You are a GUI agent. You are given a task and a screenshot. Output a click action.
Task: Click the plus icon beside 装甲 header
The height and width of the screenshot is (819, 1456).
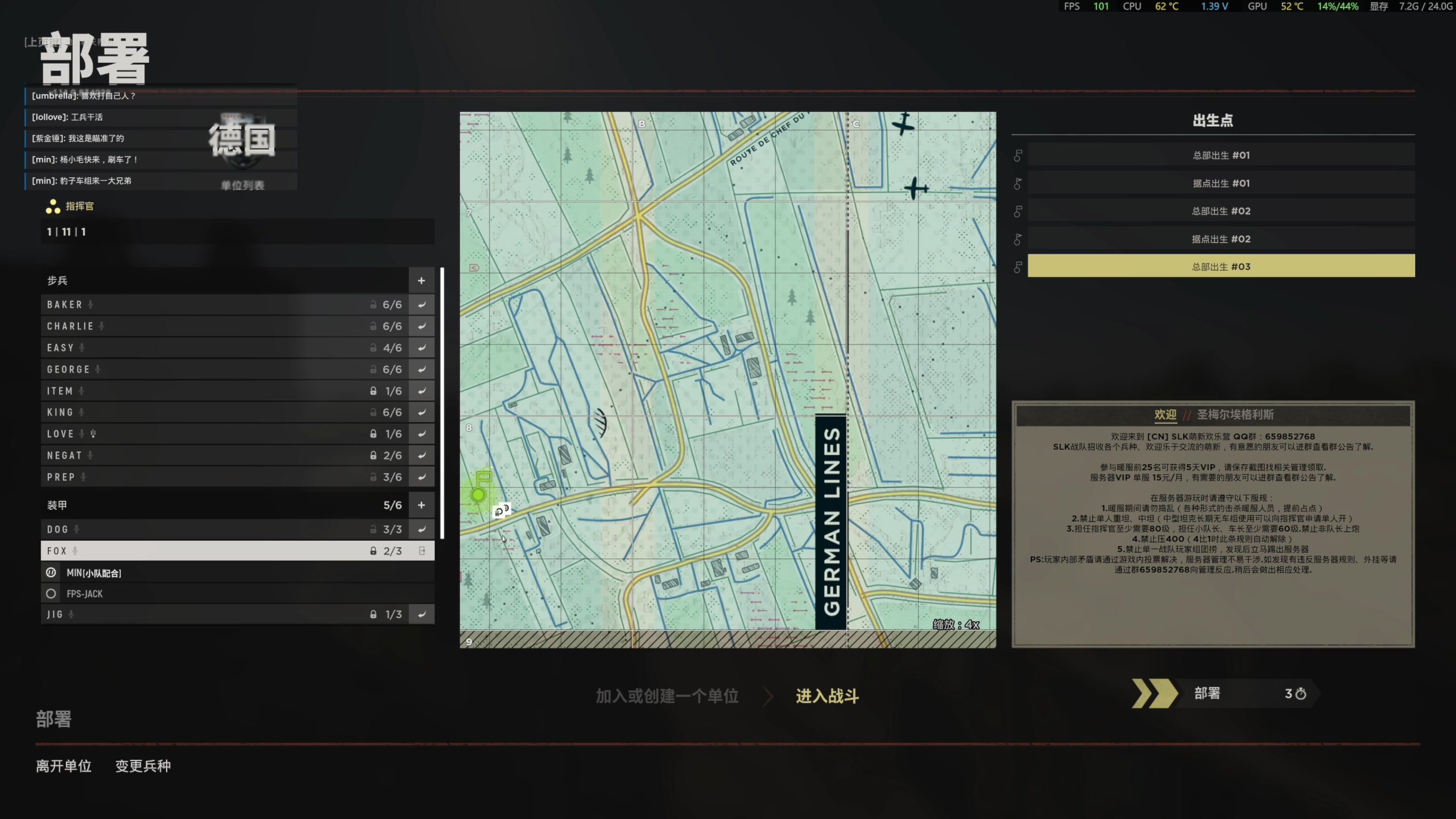[x=421, y=505]
